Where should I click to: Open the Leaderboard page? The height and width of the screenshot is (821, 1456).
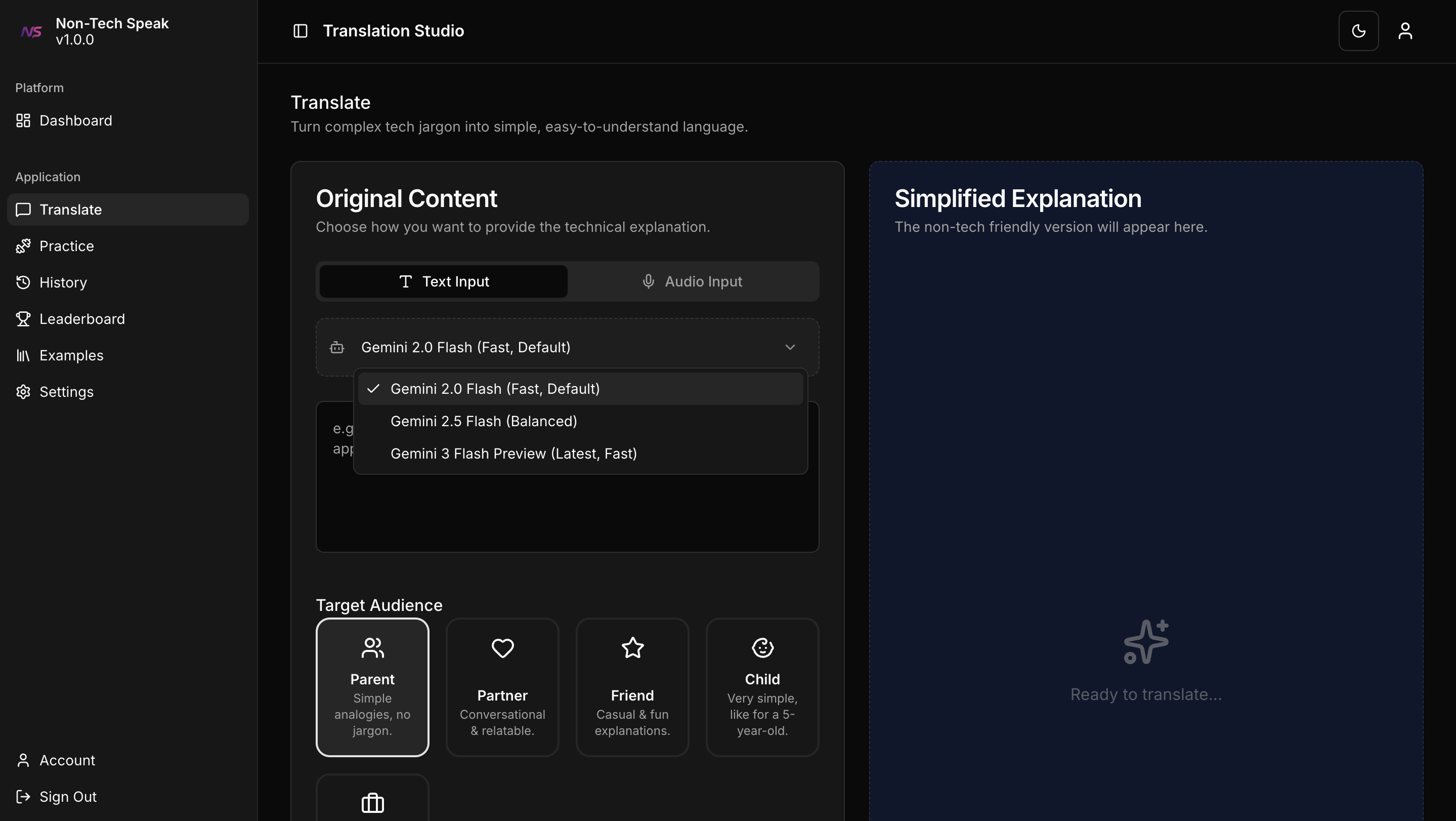coord(81,319)
